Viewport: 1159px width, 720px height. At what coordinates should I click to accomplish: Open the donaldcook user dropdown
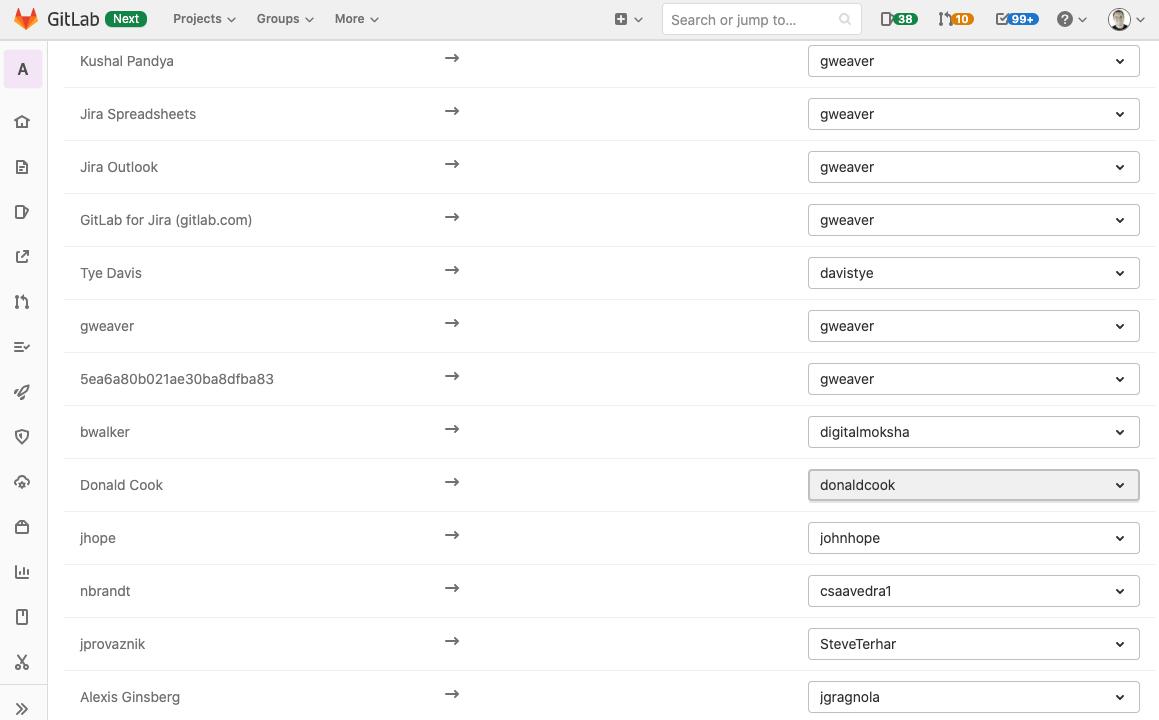click(x=973, y=485)
